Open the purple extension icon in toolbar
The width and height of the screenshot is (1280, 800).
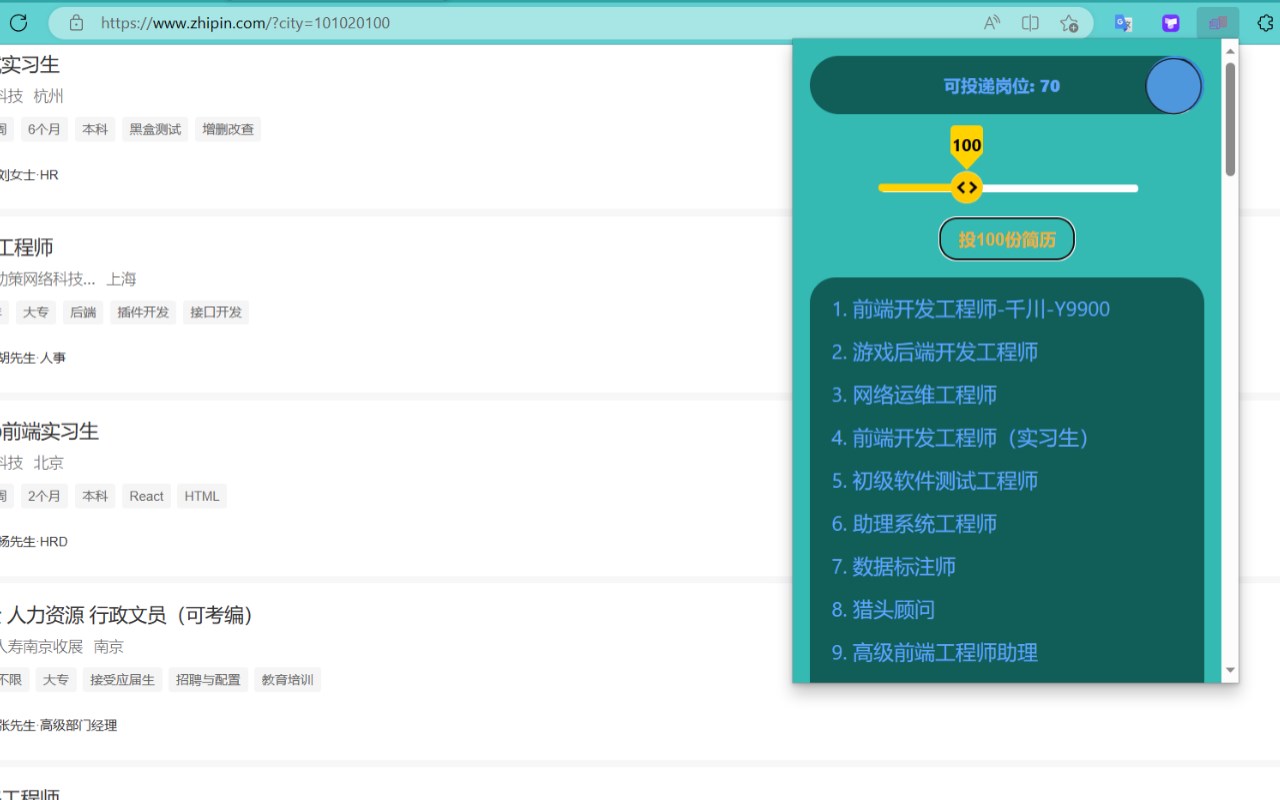pos(1170,23)
